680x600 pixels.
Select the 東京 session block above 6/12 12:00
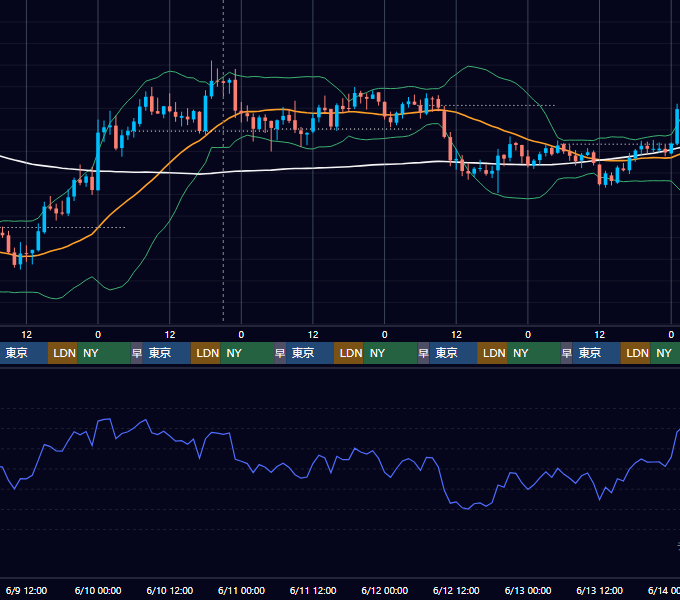[x=453, y=353]
